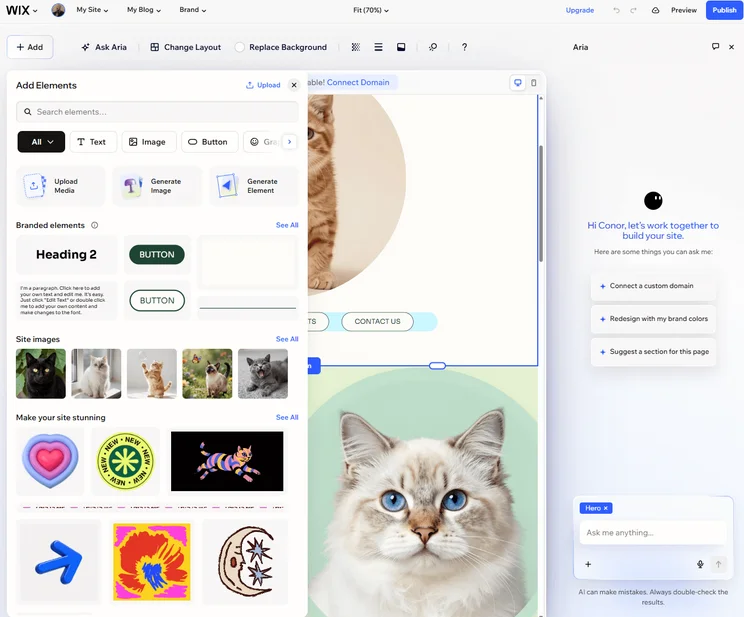Screen dimensions: 744x617
Task: Switch to desktop view icon
Action: [x=518, y=83]
